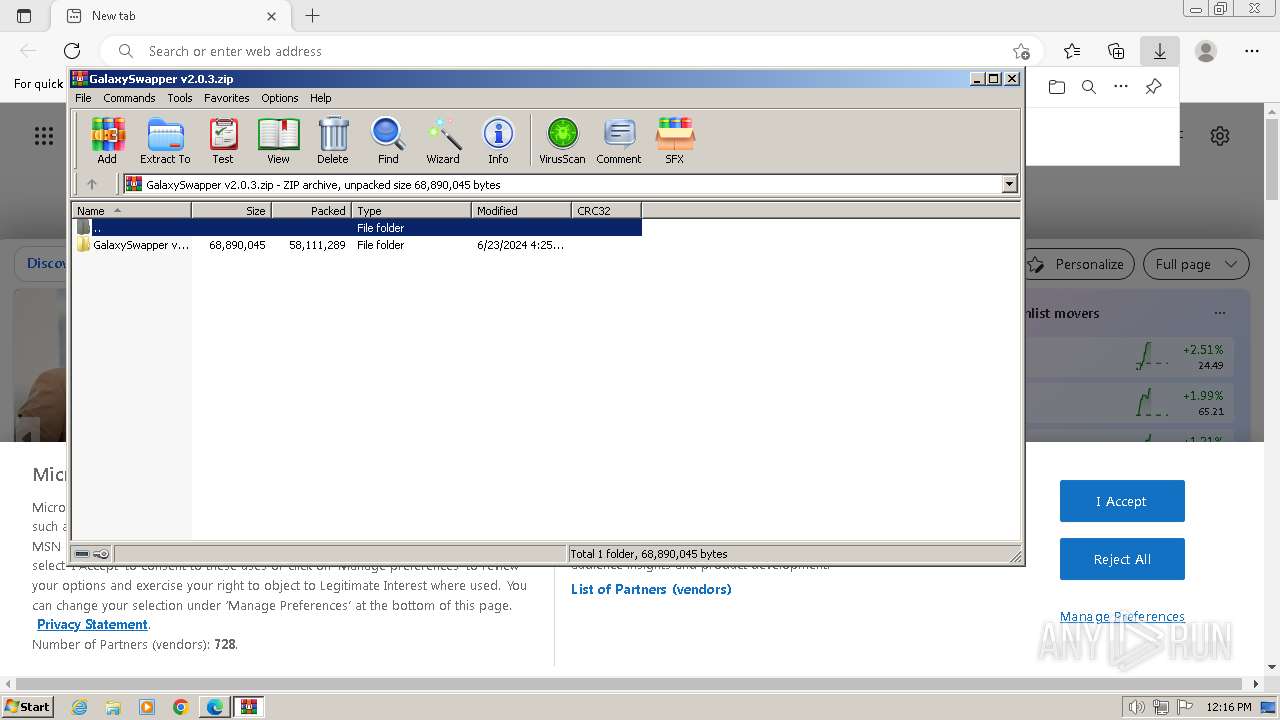Open the Find magnifier tool
Viewport: 1280px width, 720px height.
[x=388, y=140]
